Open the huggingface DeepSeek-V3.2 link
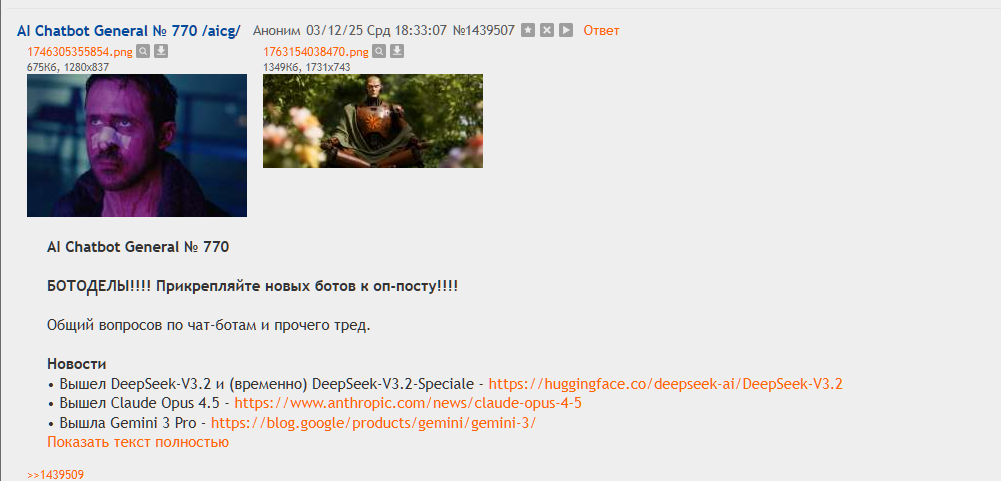The image size is (1001, 481). (665, 384)
